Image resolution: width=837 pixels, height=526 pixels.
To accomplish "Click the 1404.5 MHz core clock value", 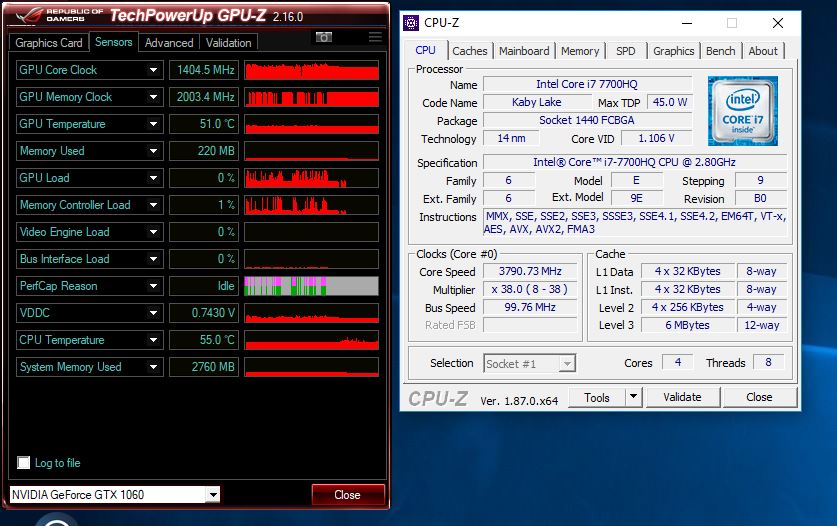I will click(x=204, y=70).
